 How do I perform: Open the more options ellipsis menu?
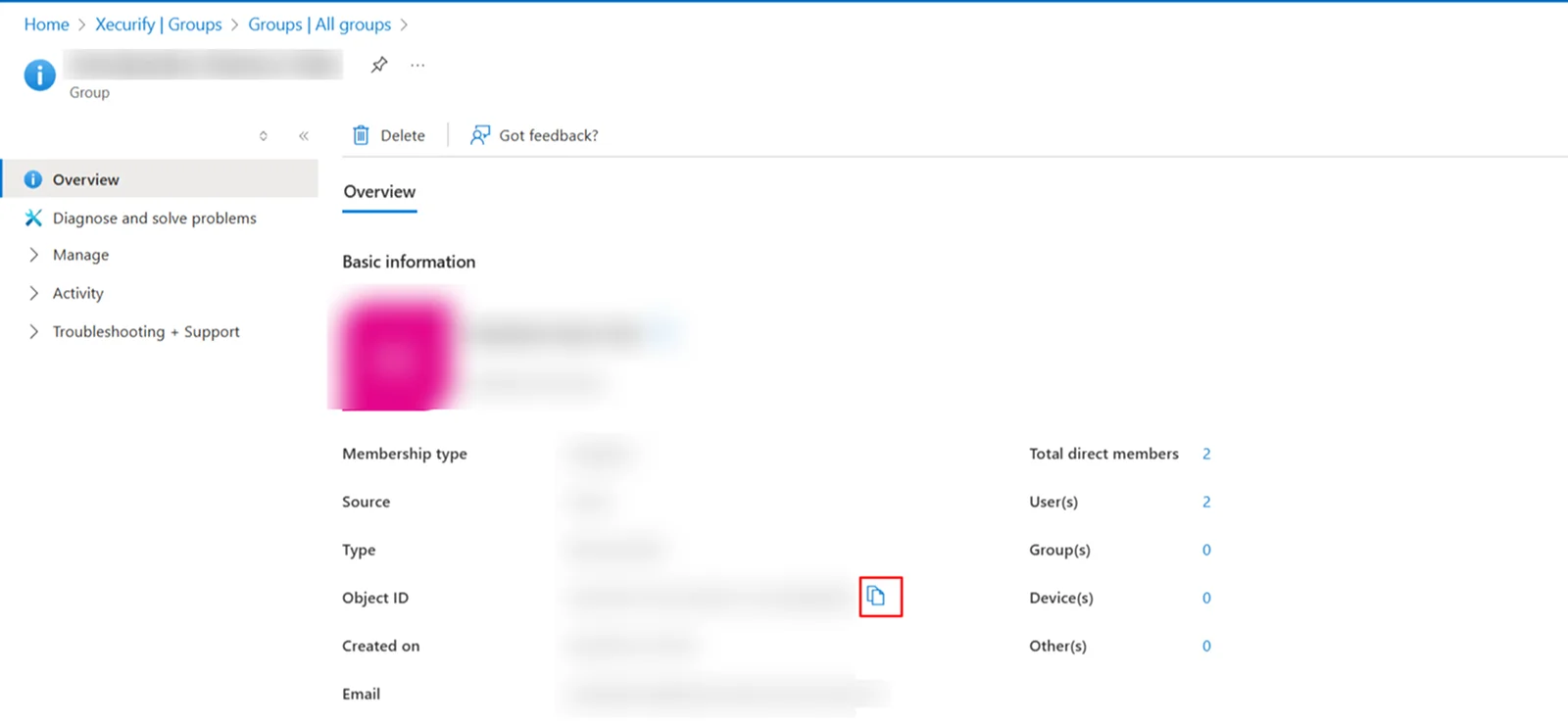pos(417,65)
